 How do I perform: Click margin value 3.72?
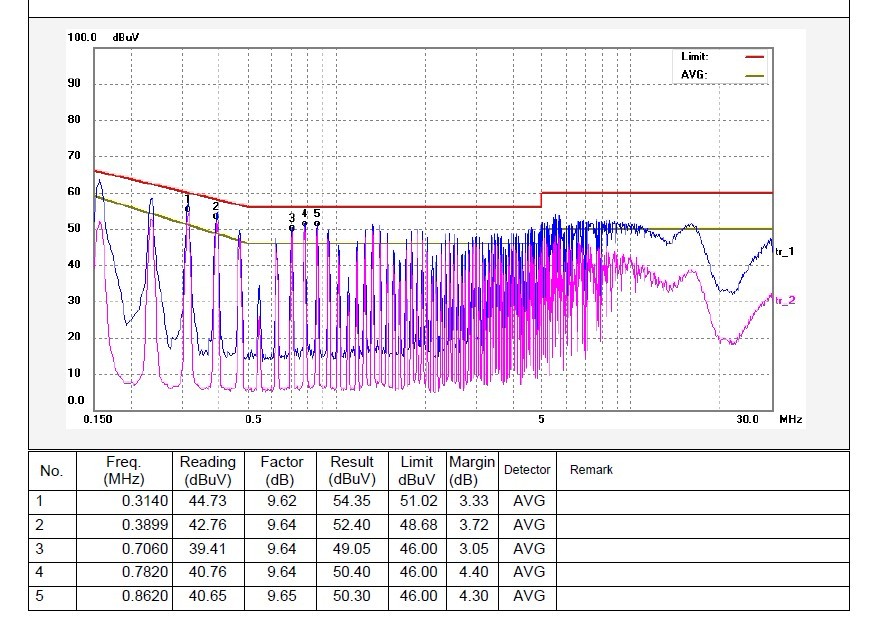pyautogui.click(x=474, y=525)
